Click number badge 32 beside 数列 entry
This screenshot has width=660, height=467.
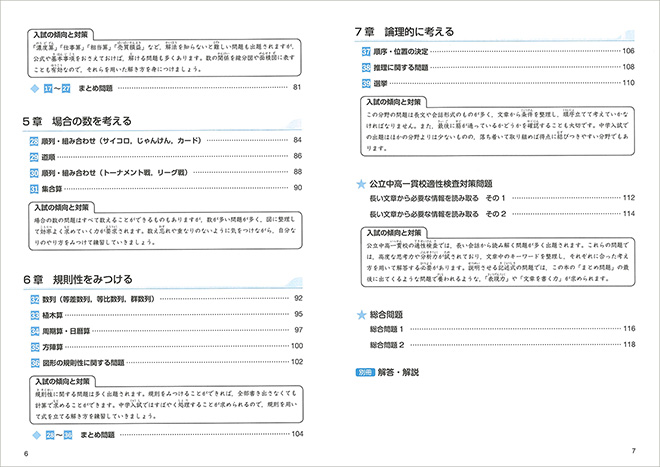[35, 299]
